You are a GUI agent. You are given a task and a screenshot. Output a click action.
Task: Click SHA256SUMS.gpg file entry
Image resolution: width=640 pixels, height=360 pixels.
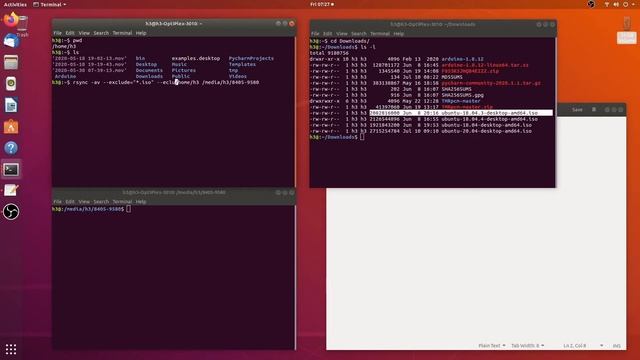click(462, 95)
